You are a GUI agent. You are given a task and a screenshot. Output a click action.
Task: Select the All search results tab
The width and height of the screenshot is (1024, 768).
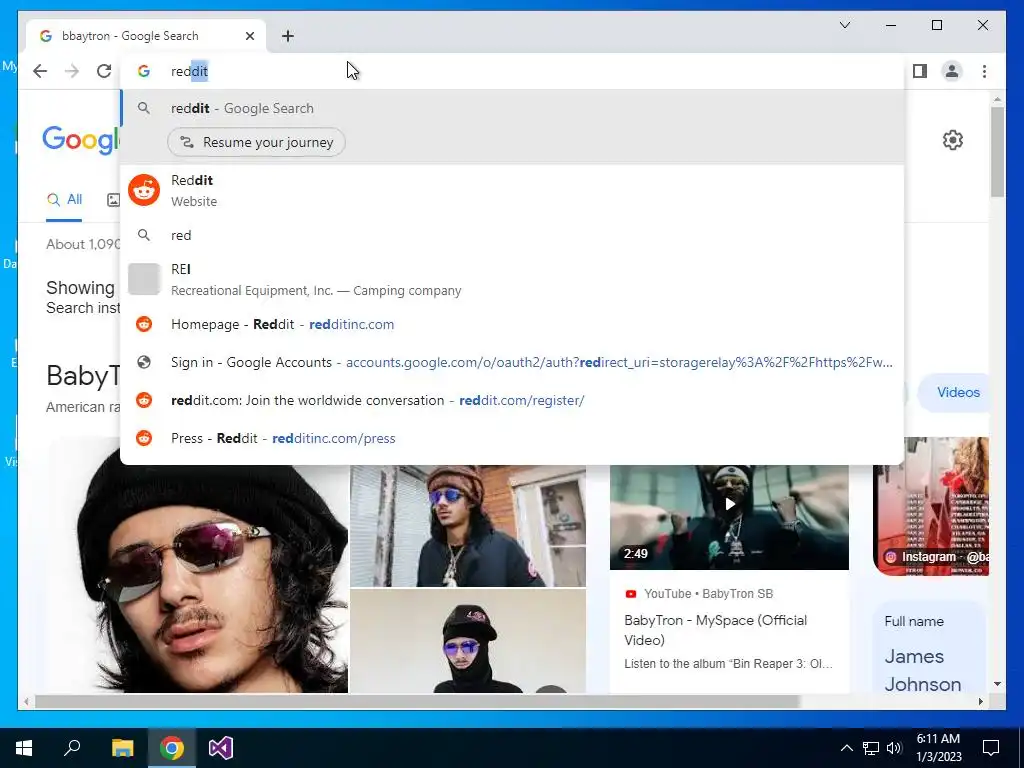(x=64, y=200)
